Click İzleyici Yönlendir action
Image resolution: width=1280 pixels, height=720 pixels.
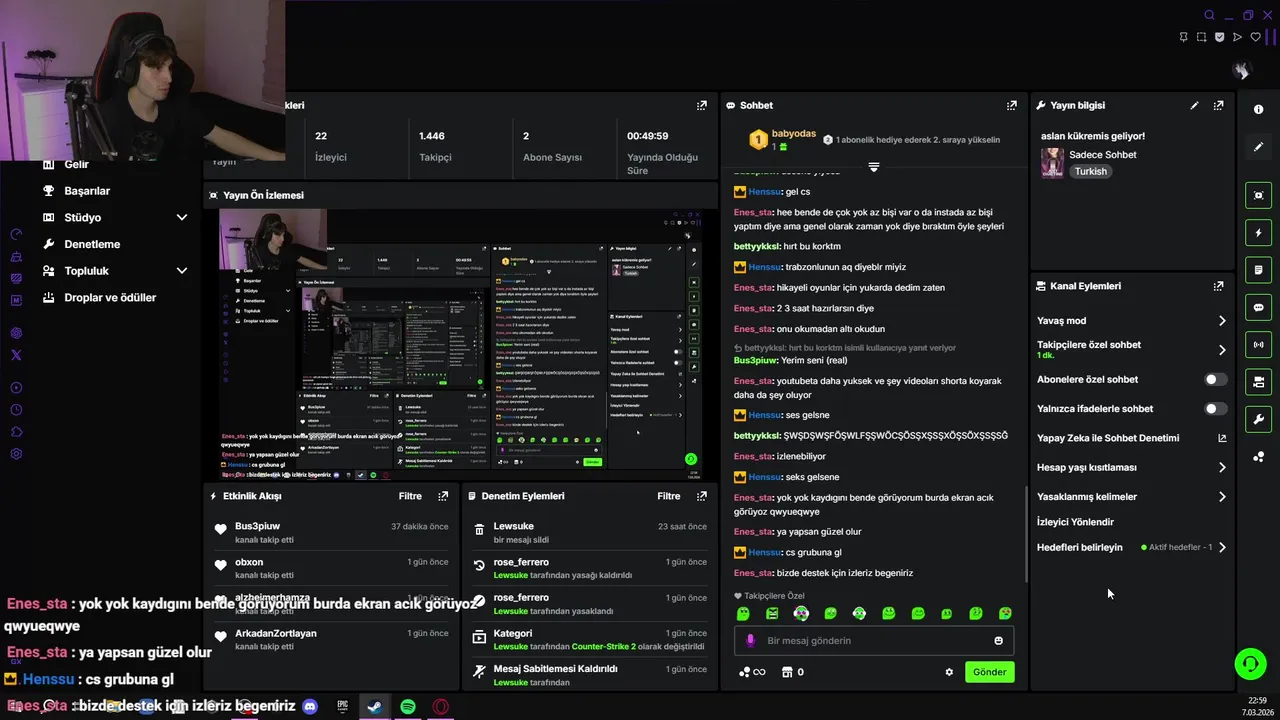tap(1075, 522)
